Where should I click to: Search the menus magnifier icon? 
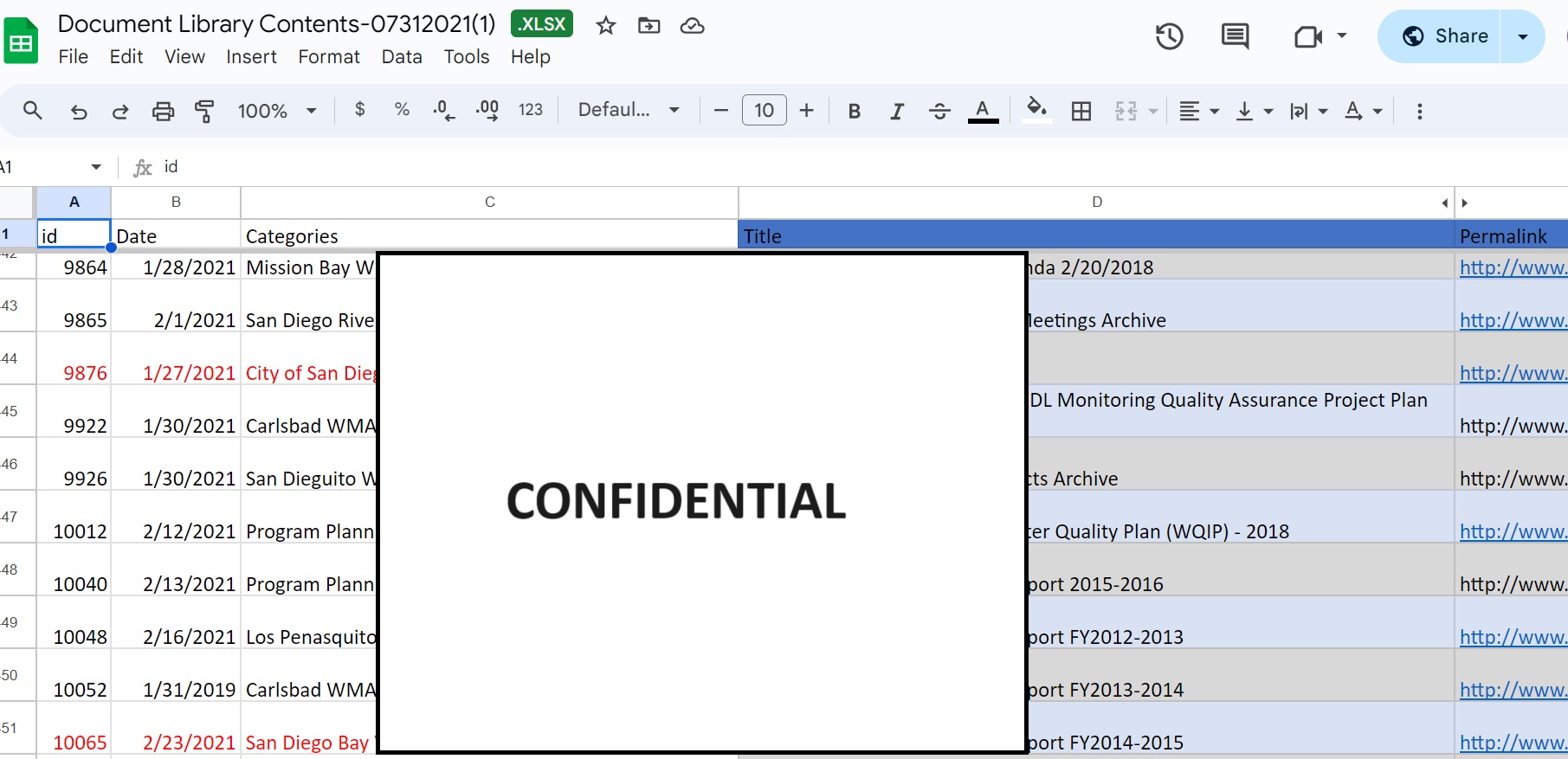33,111
